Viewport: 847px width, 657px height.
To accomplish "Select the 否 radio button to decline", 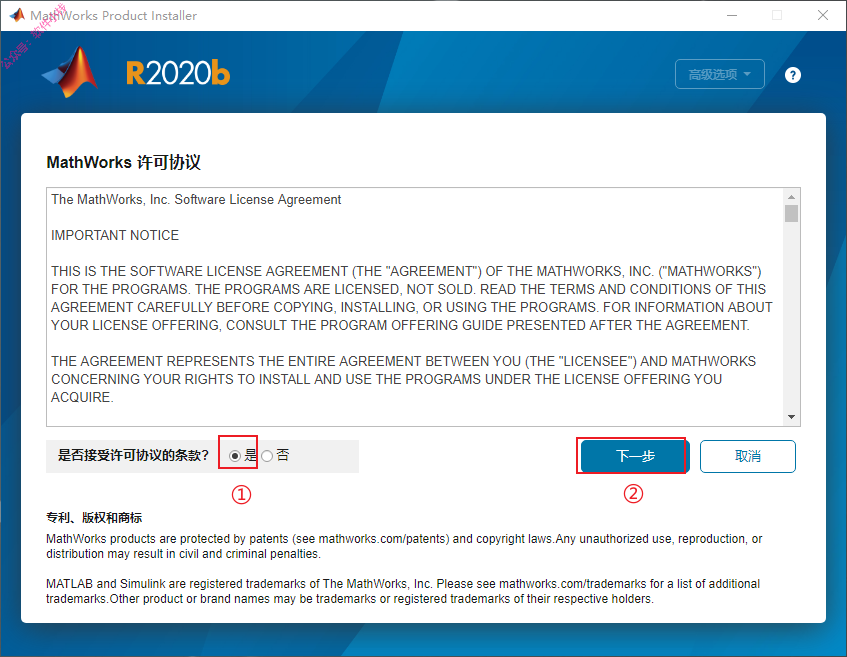I will click(x=267, y=456).
